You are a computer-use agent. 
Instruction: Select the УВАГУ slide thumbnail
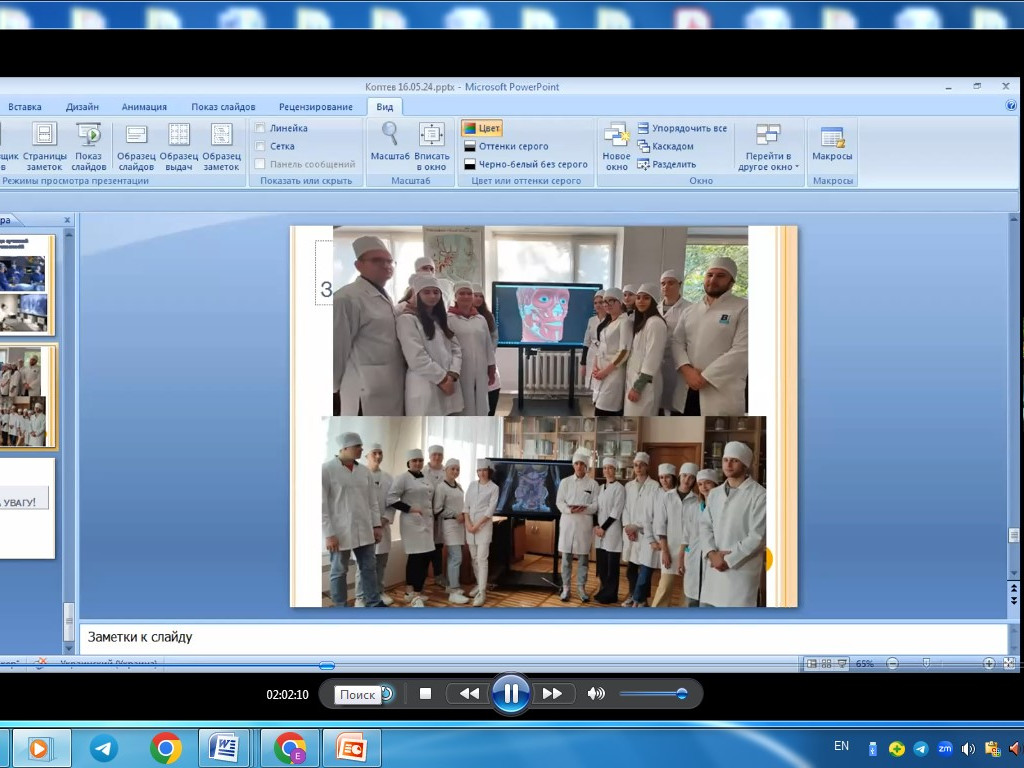coord(27,508)
